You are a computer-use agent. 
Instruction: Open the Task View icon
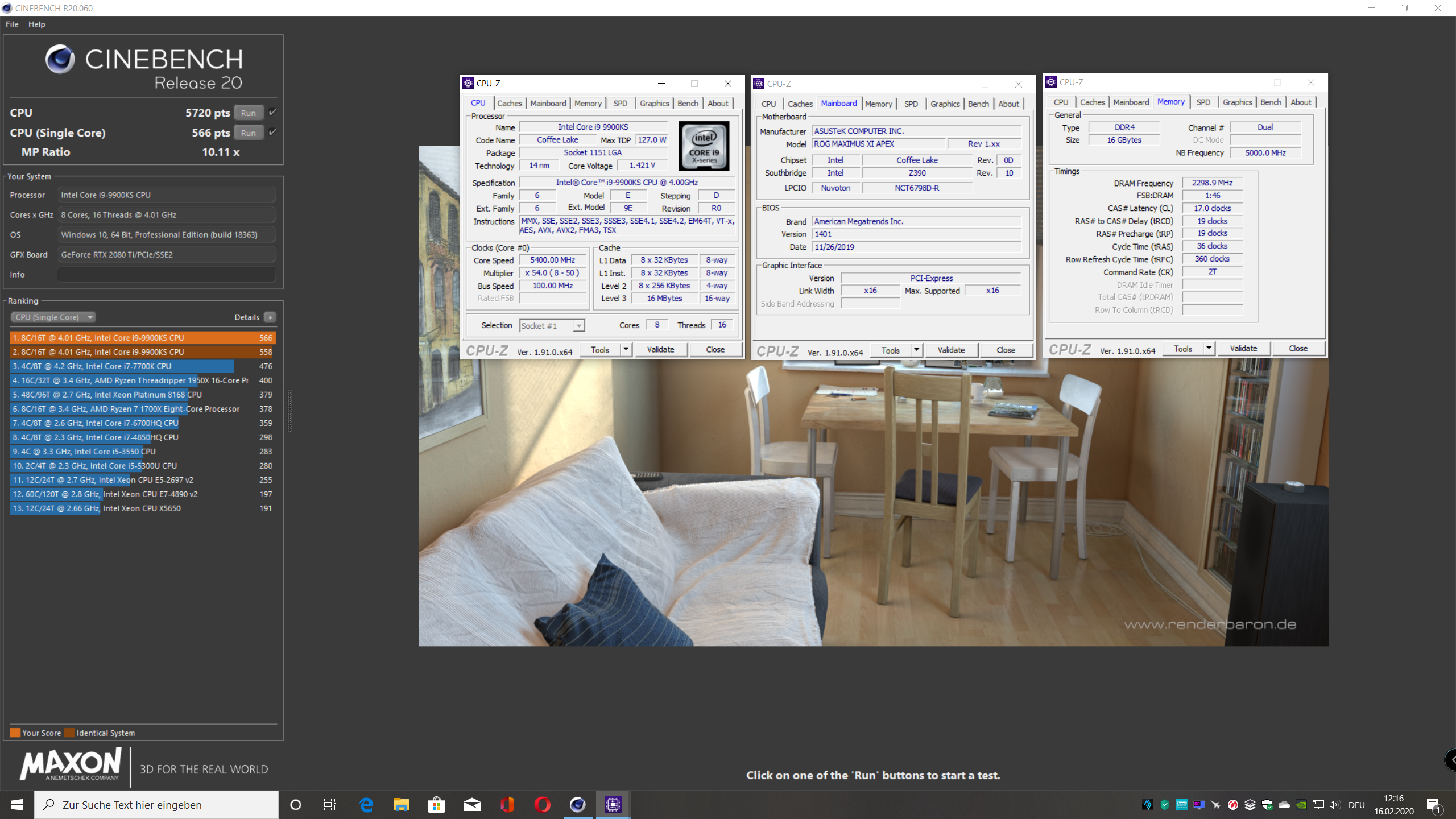330,804
